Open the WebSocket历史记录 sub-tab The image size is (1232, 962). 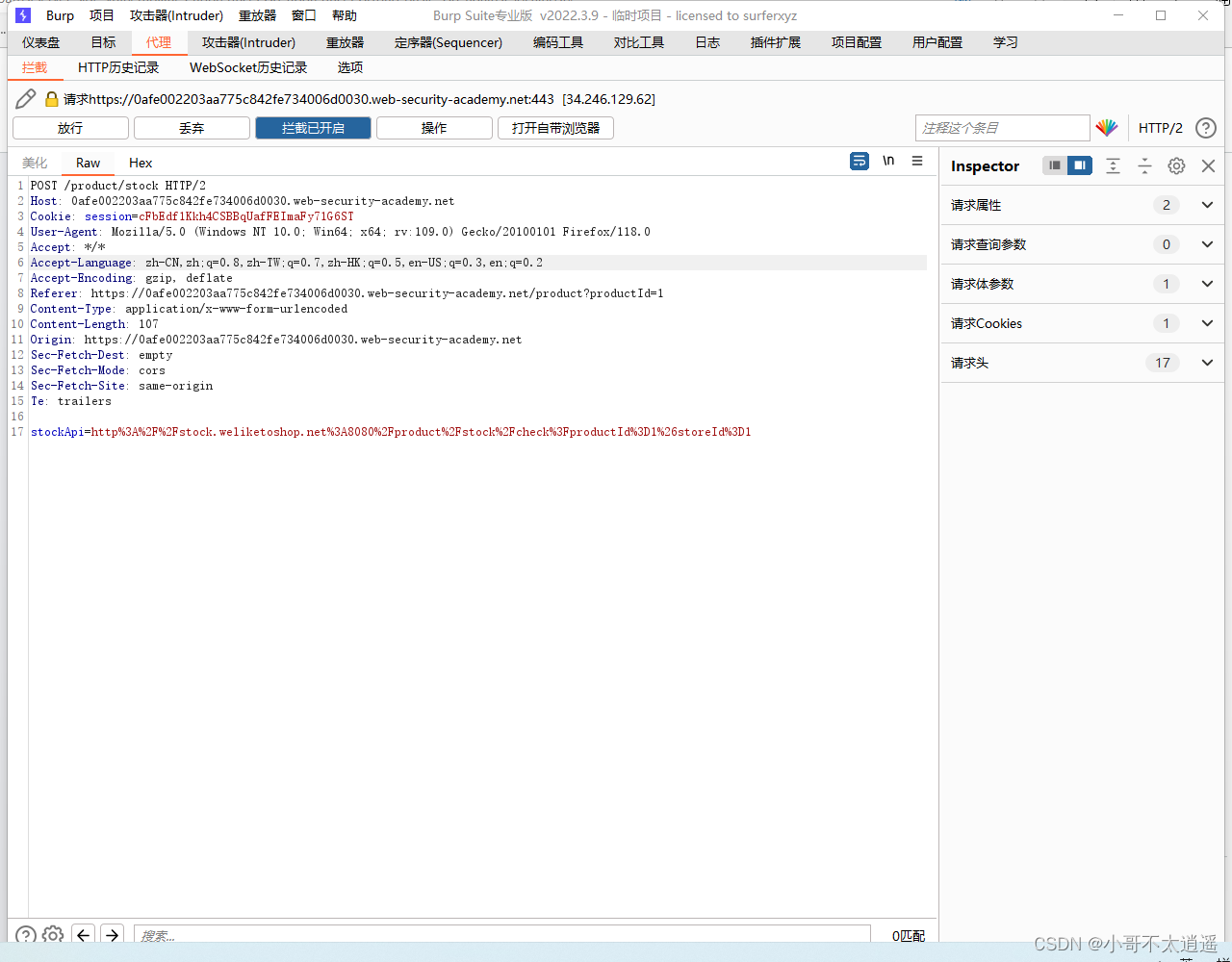tap(248, 67)
